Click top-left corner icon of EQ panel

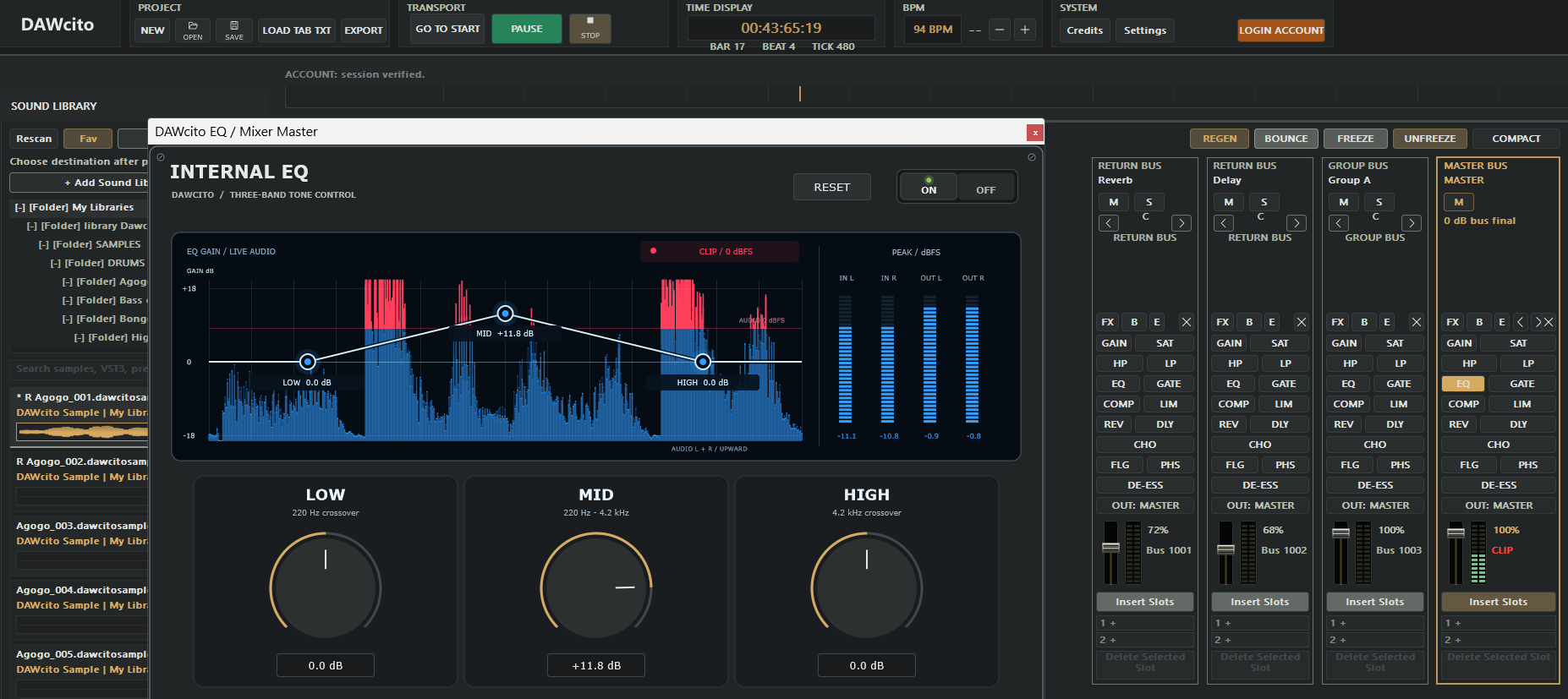click(161, 157)
